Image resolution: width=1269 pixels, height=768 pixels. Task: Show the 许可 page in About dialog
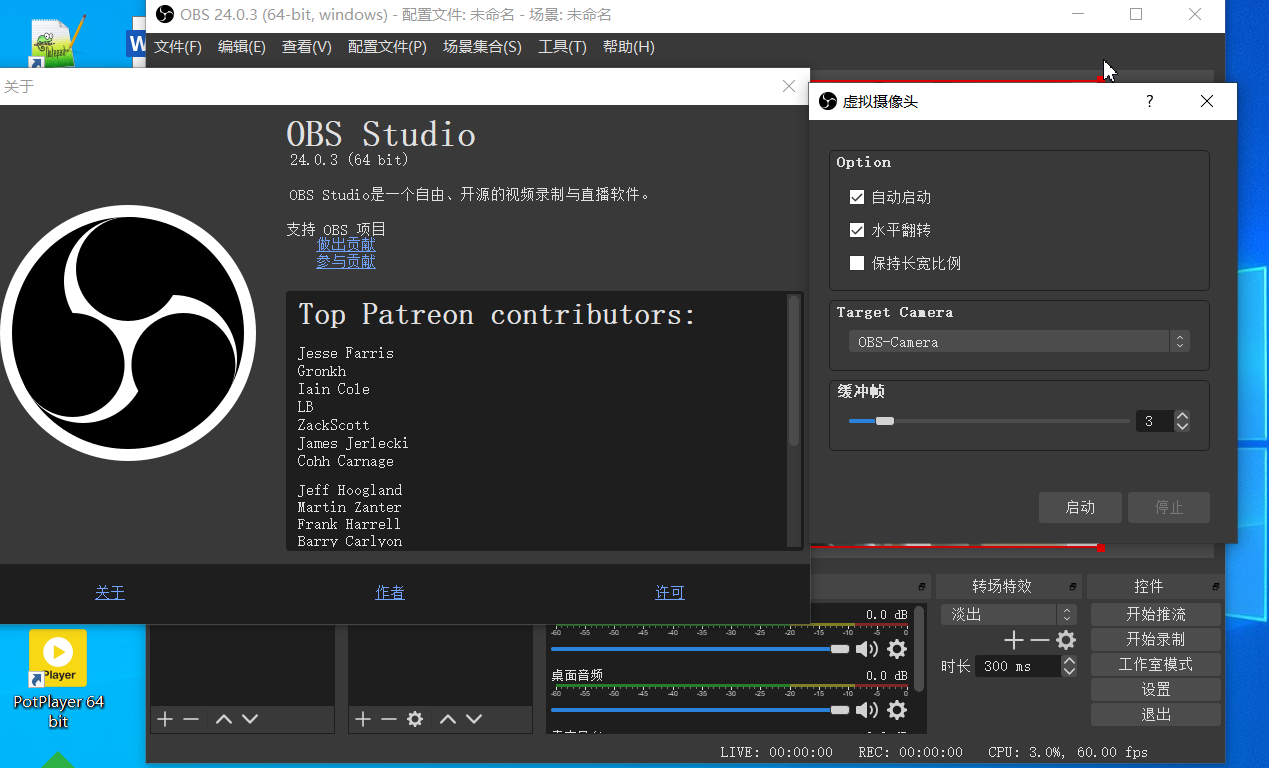point(670,592)
